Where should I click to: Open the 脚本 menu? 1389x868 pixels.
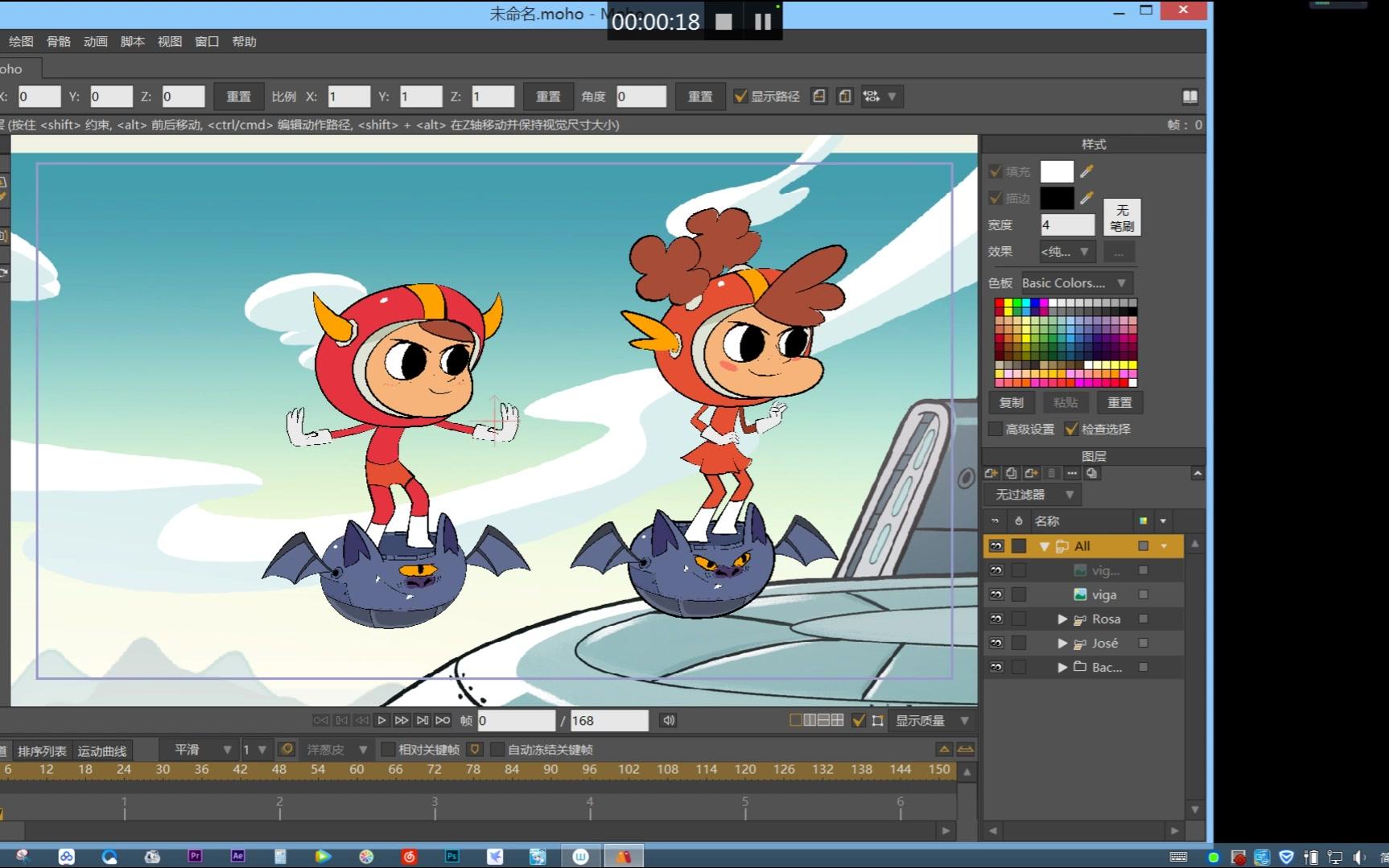tap(132, 42)
